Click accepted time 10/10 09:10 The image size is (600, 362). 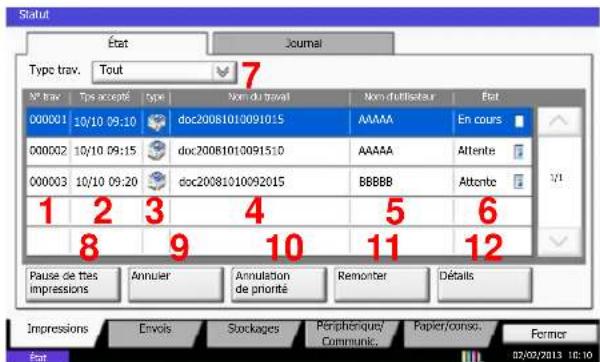pyautogui.click(x=105, y=122)
